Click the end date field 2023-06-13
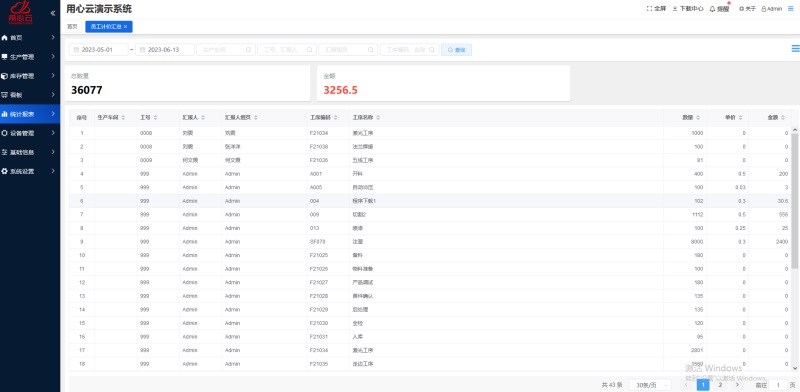Screen dimensions: 800x392 (165, 50)
